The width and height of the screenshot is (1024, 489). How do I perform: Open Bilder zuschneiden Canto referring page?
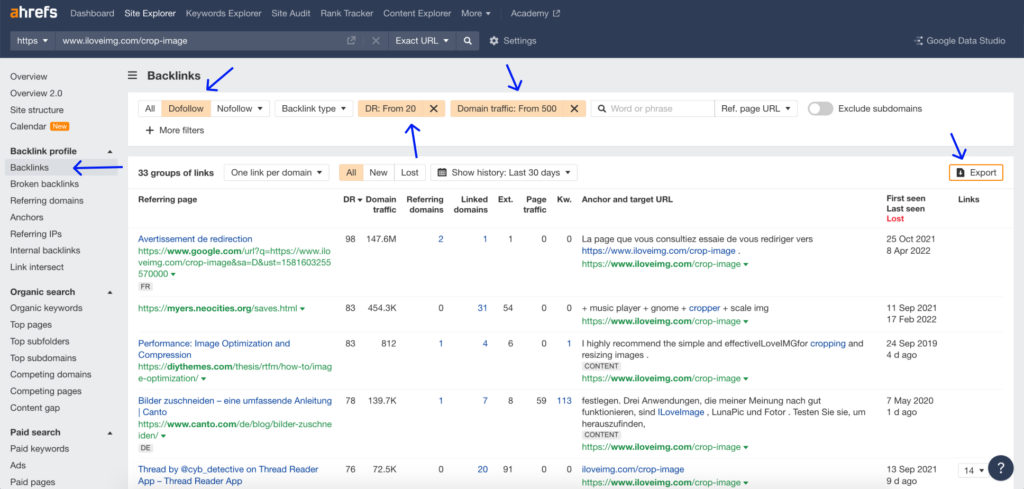235,407
